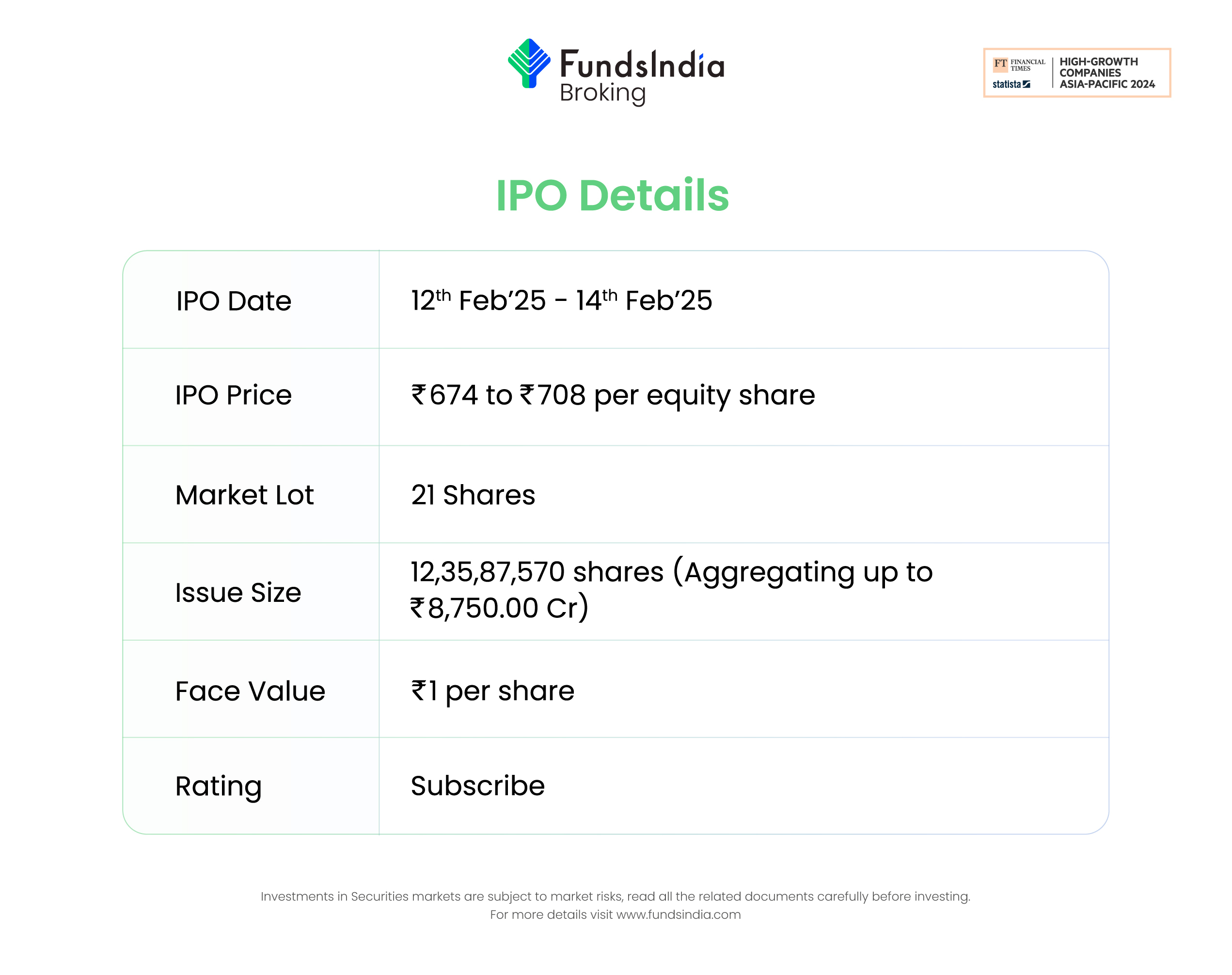Click the market risks disclaimer text
This screenshot has width=1232, height=975.
click(615, 896)
